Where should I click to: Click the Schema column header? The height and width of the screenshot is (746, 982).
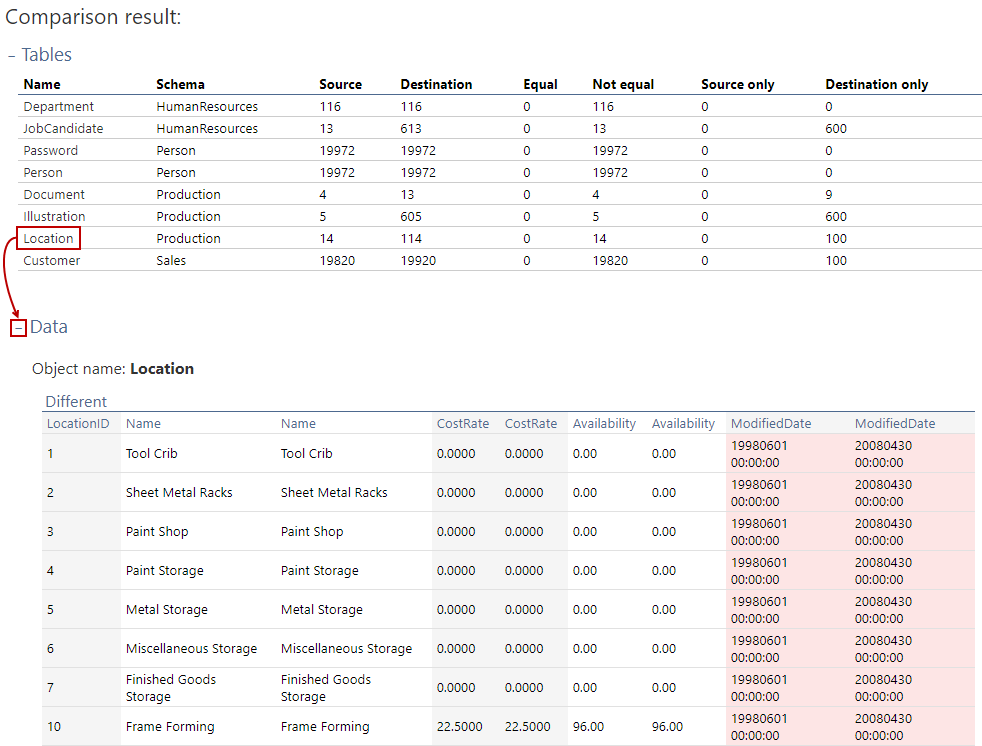(x=181, y=85)
